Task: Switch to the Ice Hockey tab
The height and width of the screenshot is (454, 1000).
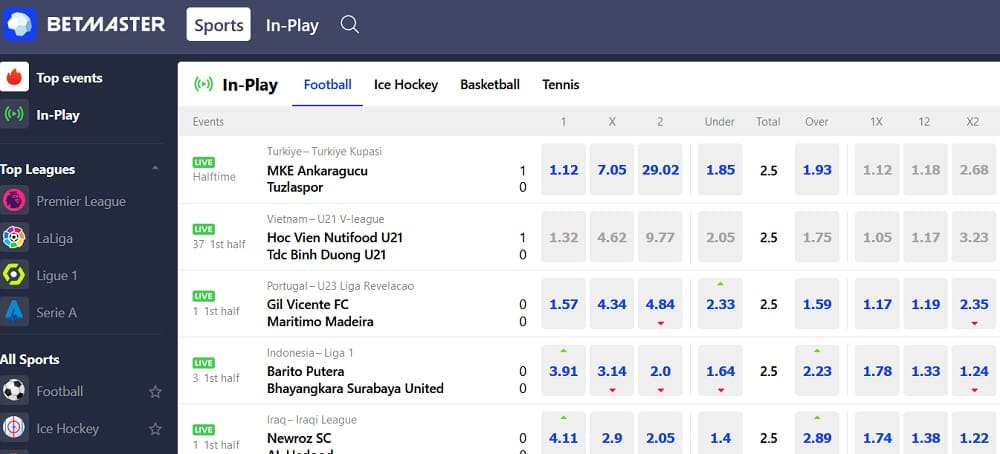Action: [x=406, y=85]
